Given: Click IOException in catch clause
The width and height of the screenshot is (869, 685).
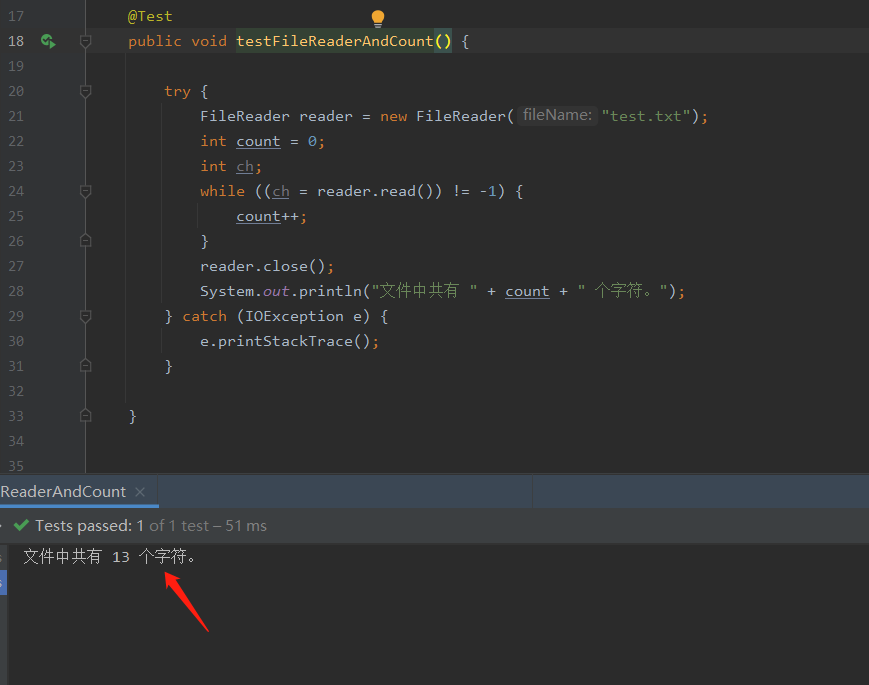Looking at the screenshot, I should (294, 316).
